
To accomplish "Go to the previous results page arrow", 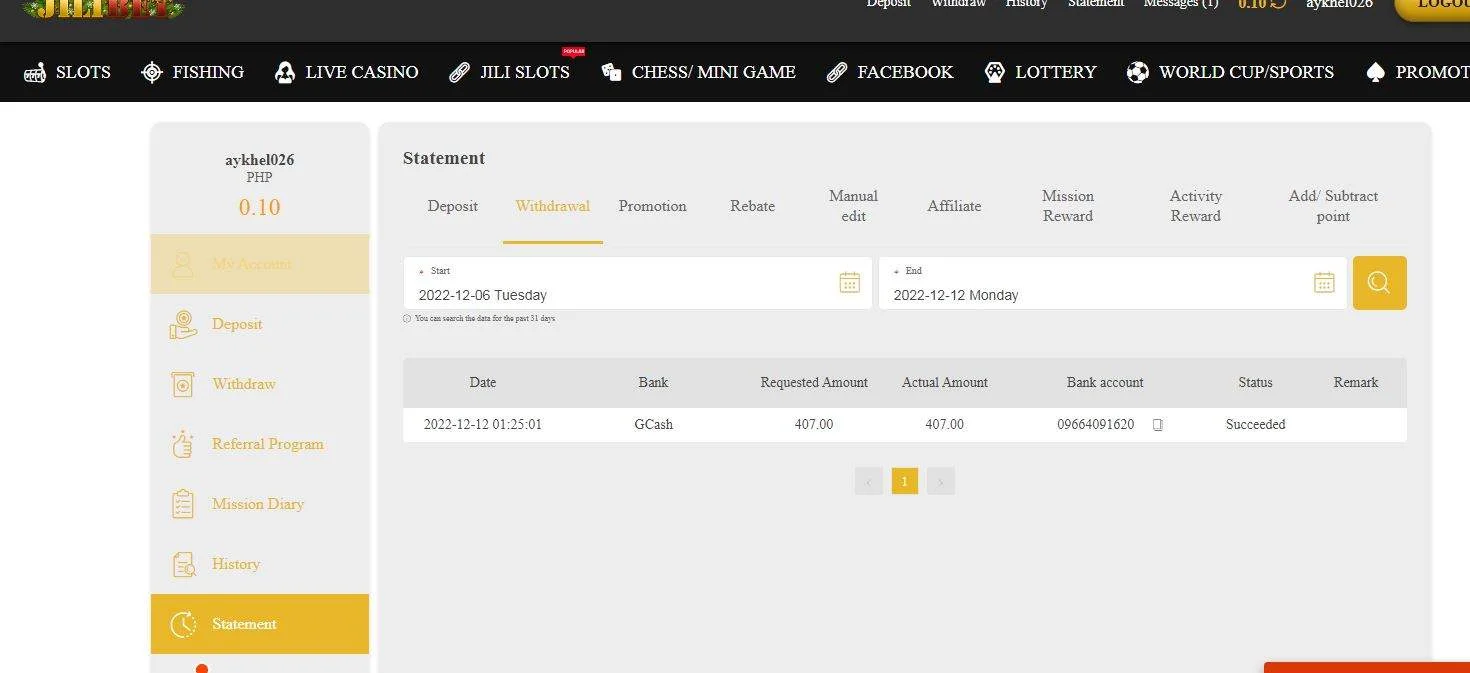I will point(869,482).
